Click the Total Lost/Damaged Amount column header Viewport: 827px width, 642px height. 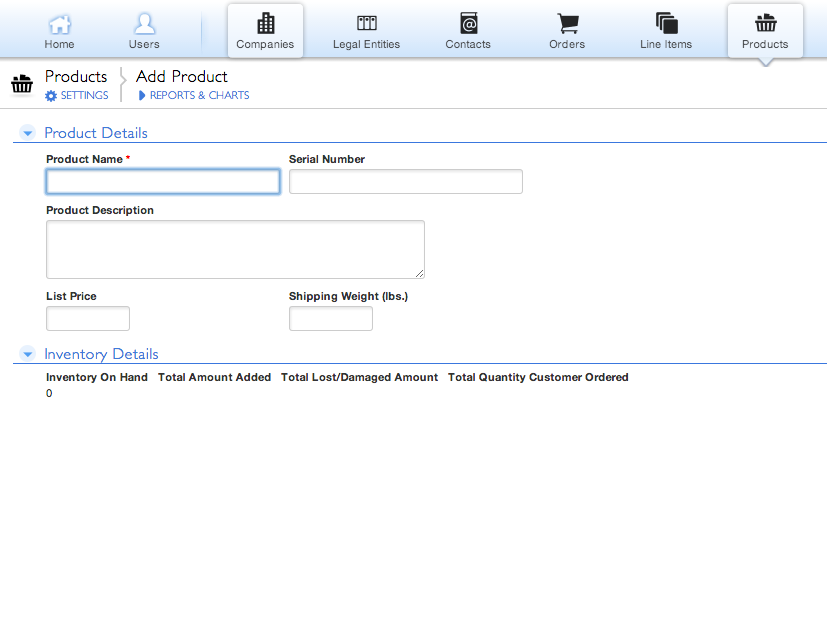coord(359,377)
